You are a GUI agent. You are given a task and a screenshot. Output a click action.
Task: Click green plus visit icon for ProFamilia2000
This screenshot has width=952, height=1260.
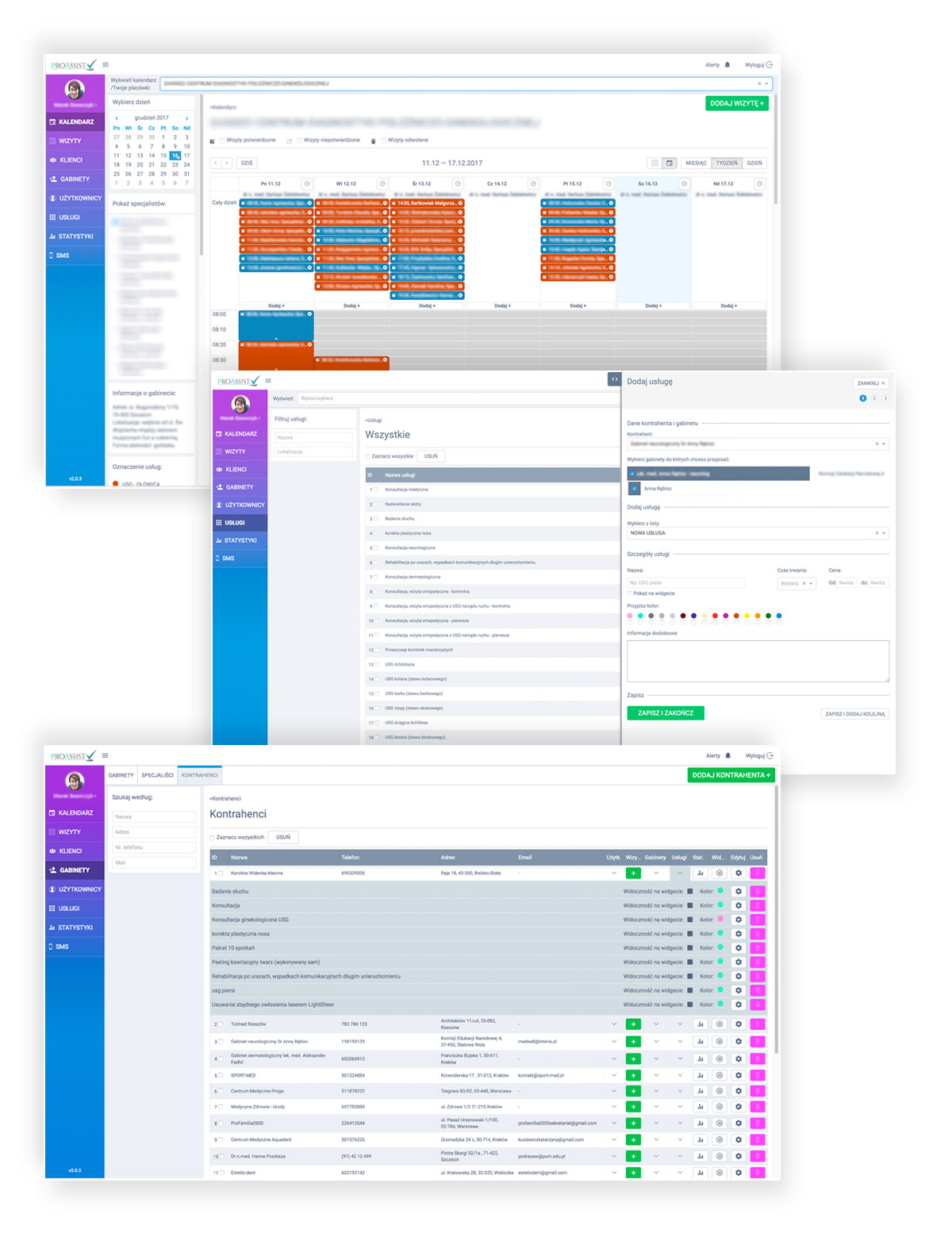(633, 1123)
